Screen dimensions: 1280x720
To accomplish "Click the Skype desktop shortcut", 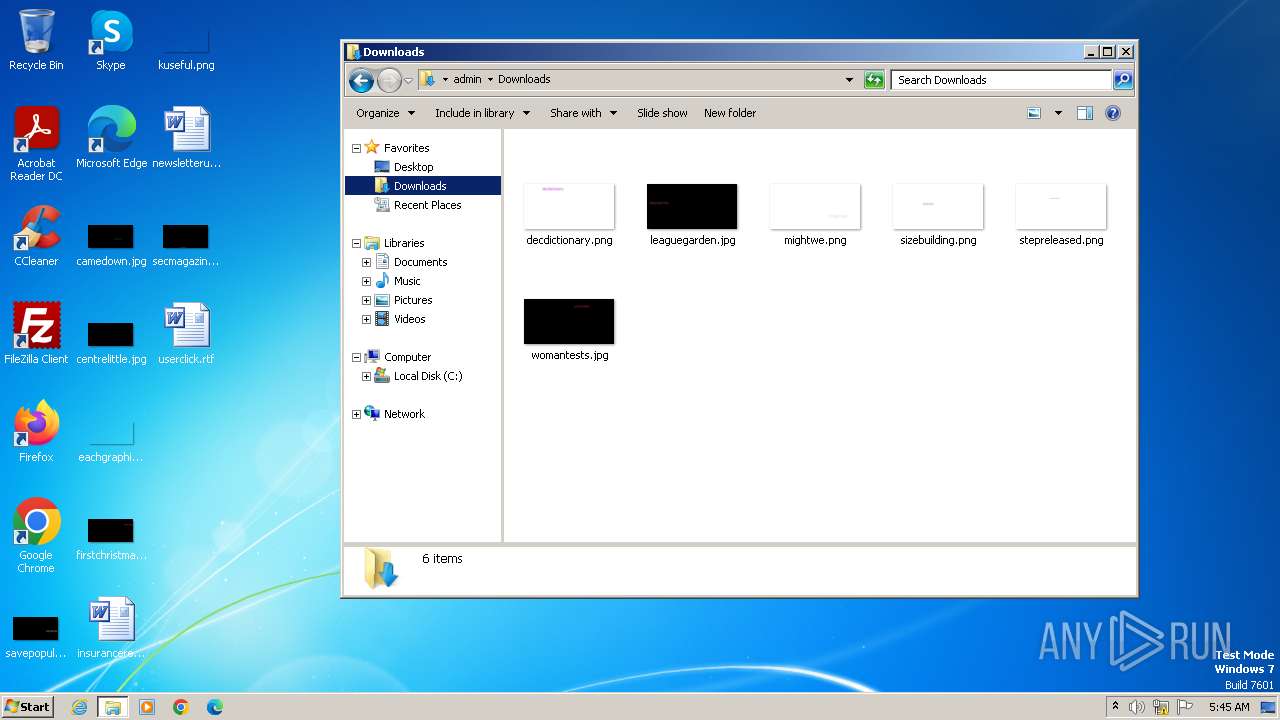I will pos(111,40).
